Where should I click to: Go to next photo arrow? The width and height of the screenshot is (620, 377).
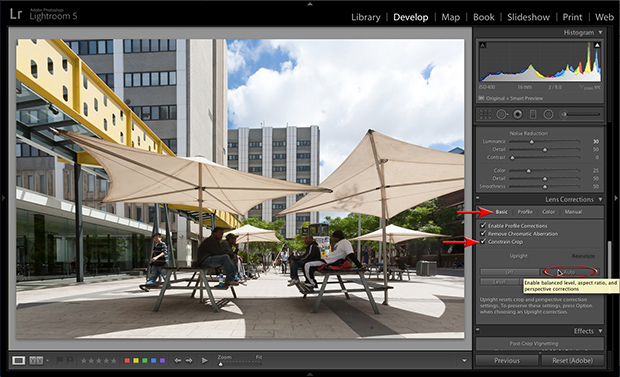tap(189, 360)
